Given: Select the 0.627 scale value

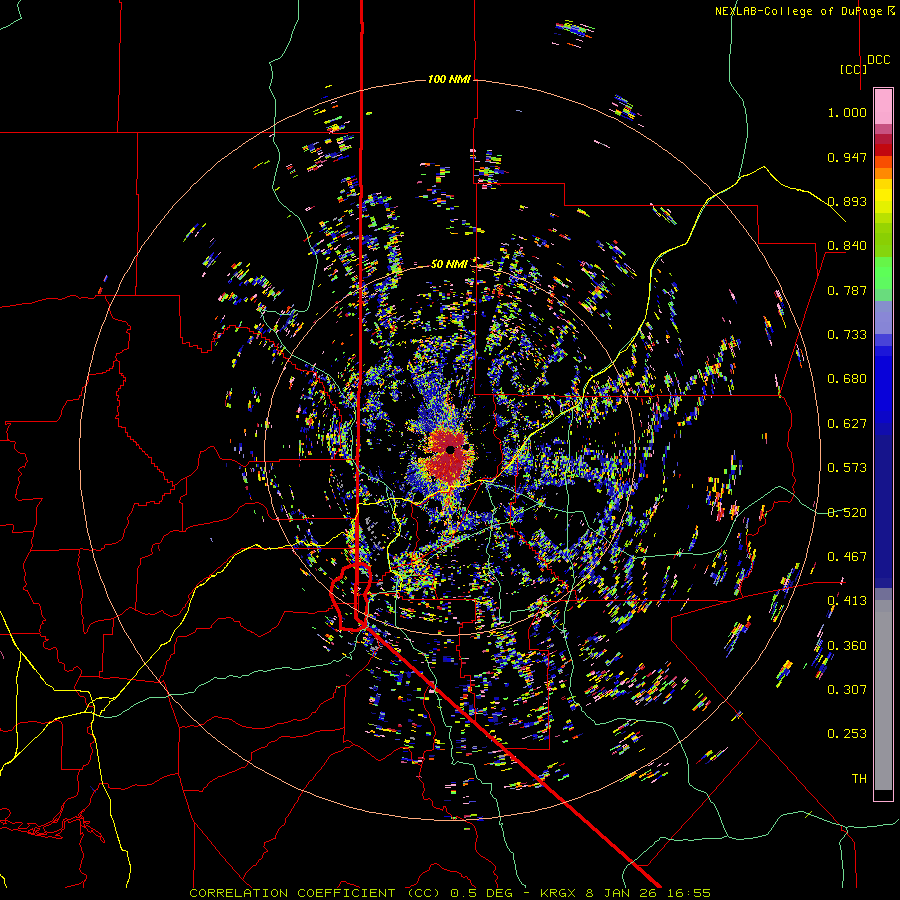Looking at the screenshot, I should coord(847,424).
